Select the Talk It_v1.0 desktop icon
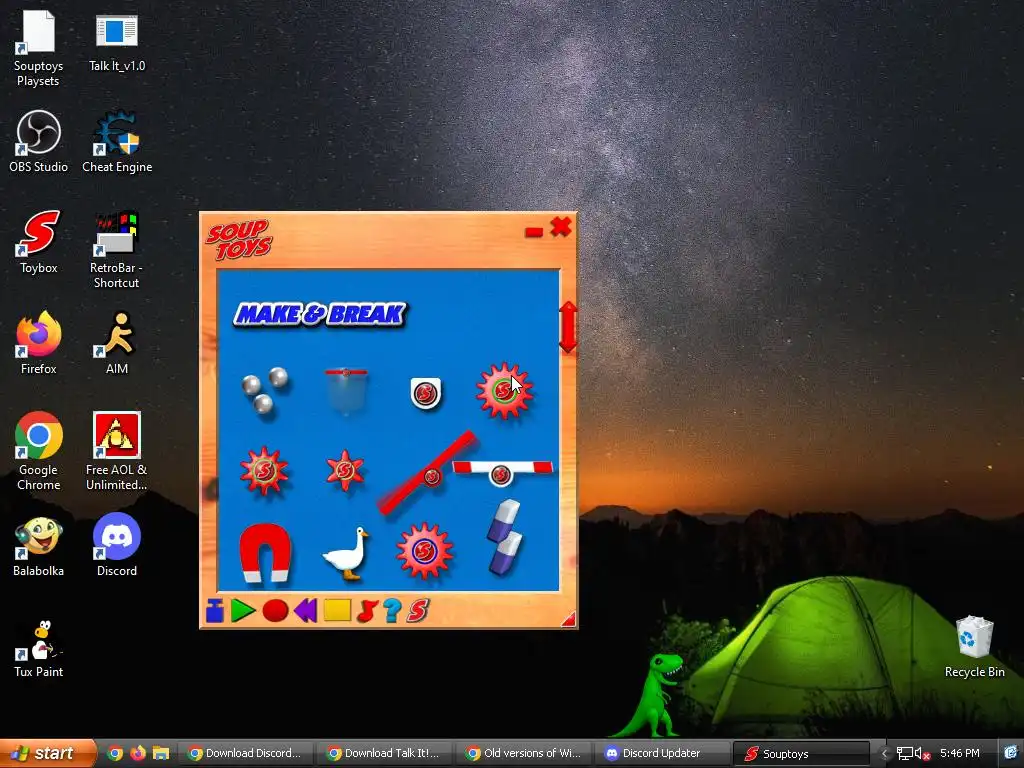Screen dimensions: 1024x768 click(x=117, y=41)
